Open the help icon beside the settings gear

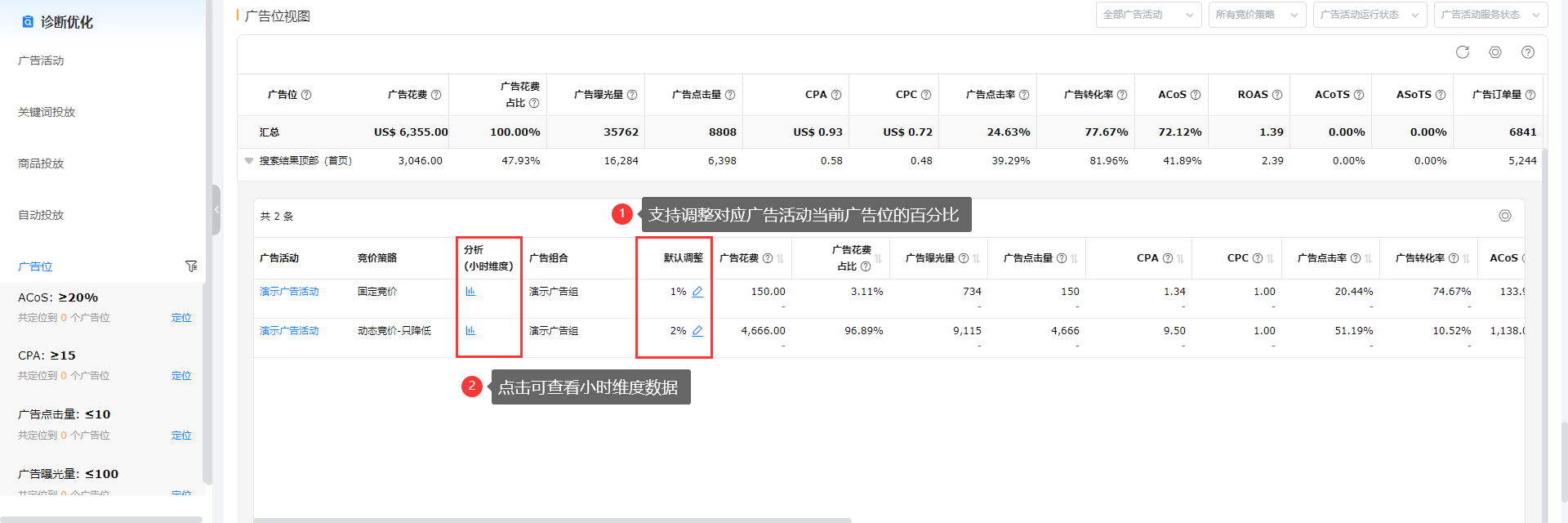(x=1527, y=52)
